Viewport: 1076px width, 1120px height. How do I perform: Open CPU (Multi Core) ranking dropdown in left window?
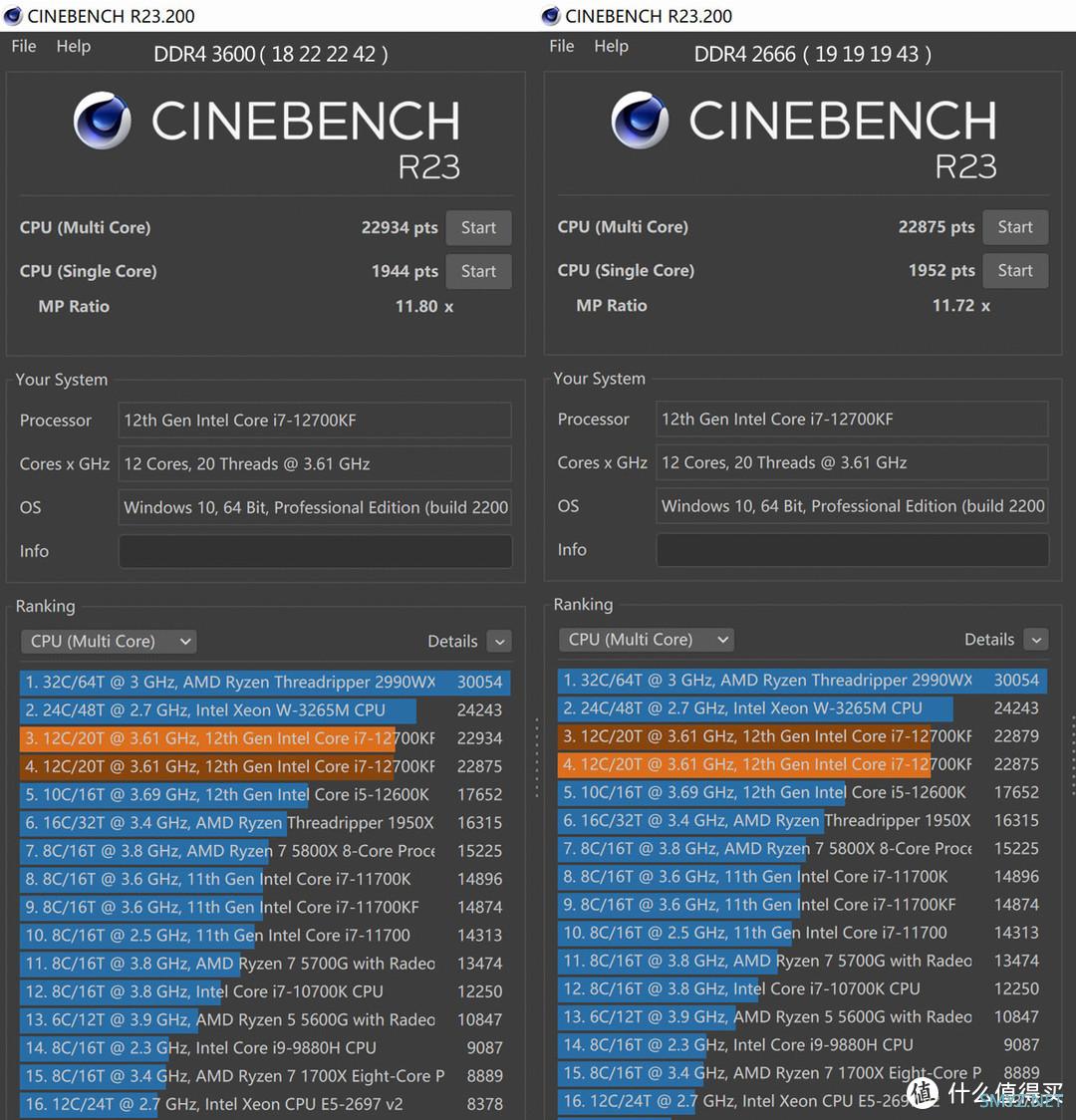109,642
